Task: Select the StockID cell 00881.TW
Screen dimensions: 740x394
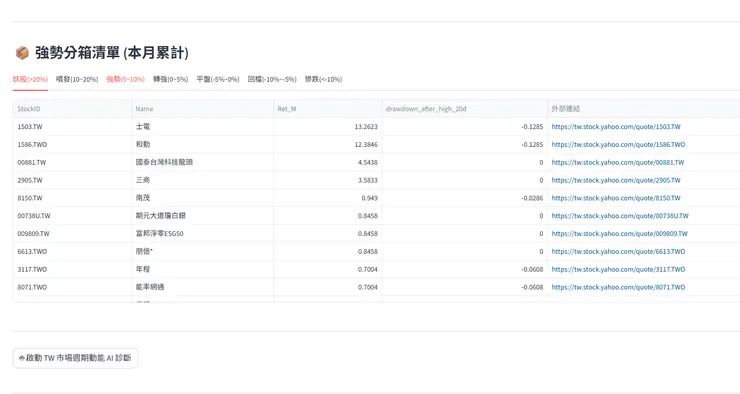Action: coord(72,162)
